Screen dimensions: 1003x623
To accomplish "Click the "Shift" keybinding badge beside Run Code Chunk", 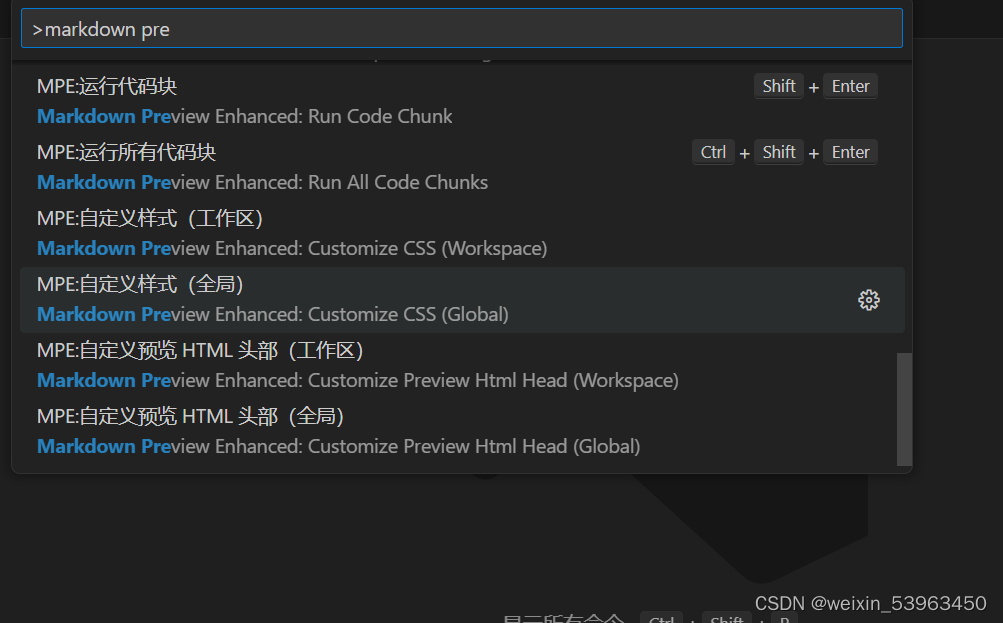I will (778, 86).
